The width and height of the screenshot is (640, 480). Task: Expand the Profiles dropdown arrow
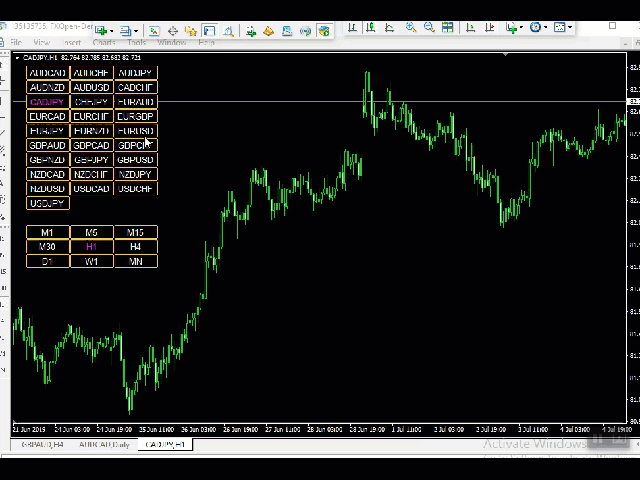(136, 31)
